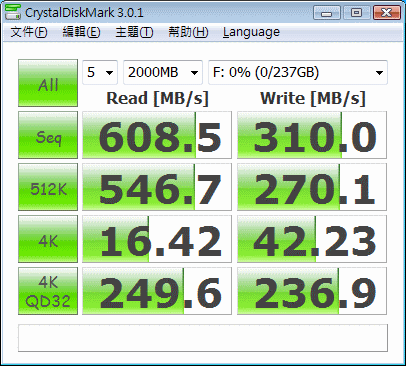Click the 4K QD32 read result 249.6
This screenshot has width=406, height=366.
coord(157,291)
